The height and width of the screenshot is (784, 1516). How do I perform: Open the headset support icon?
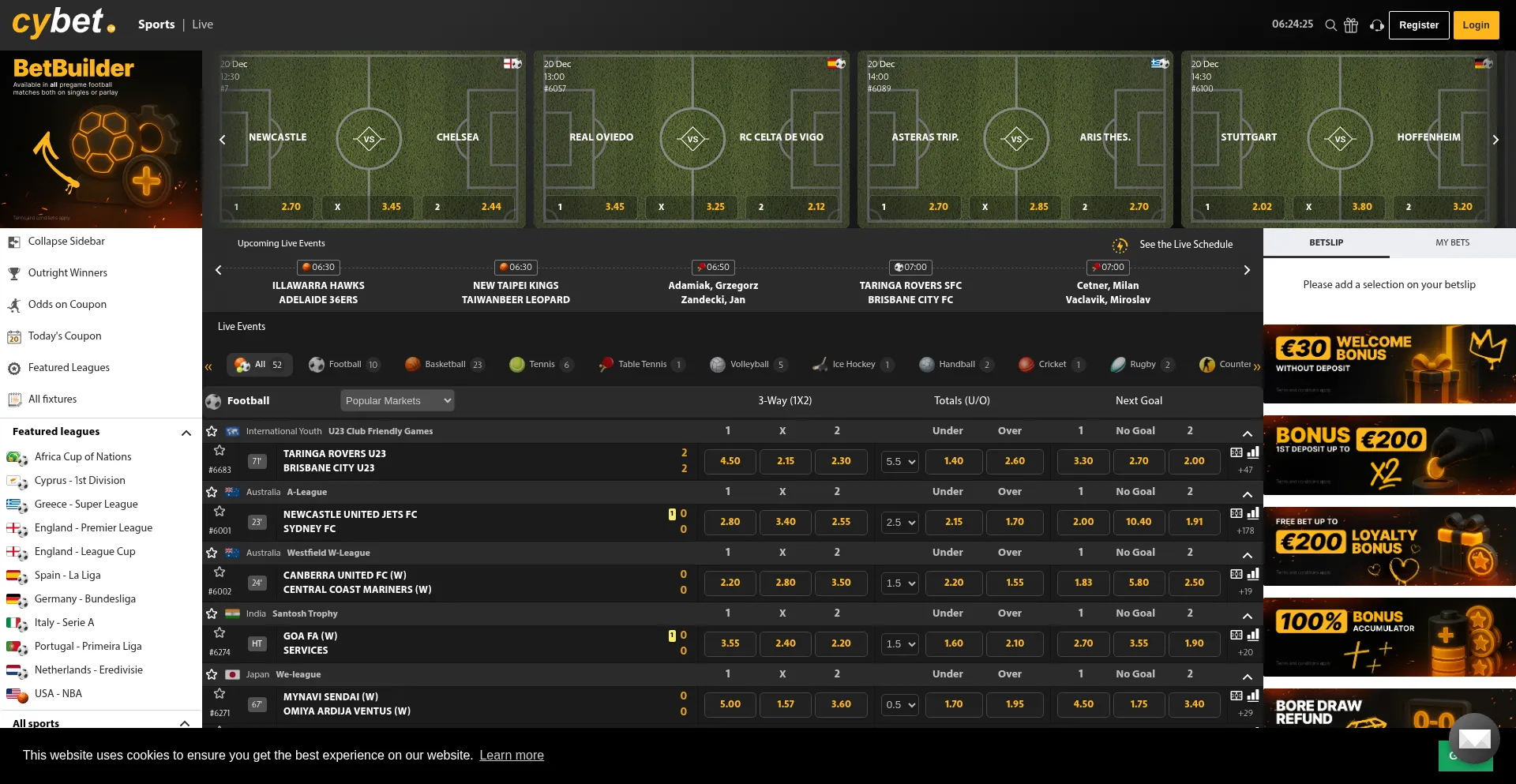pos(1376,25)
